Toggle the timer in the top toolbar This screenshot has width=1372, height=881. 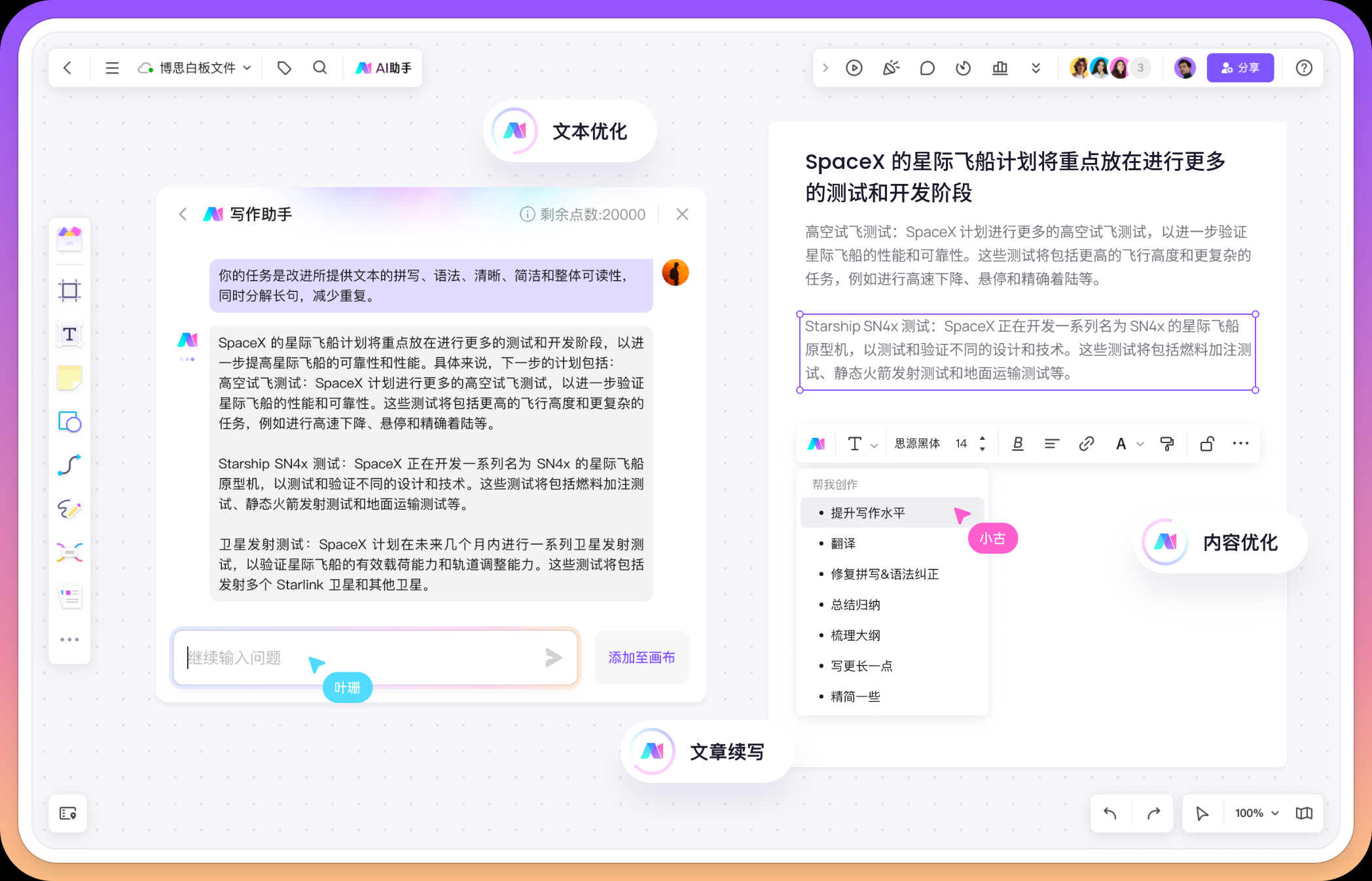point(963,67)
